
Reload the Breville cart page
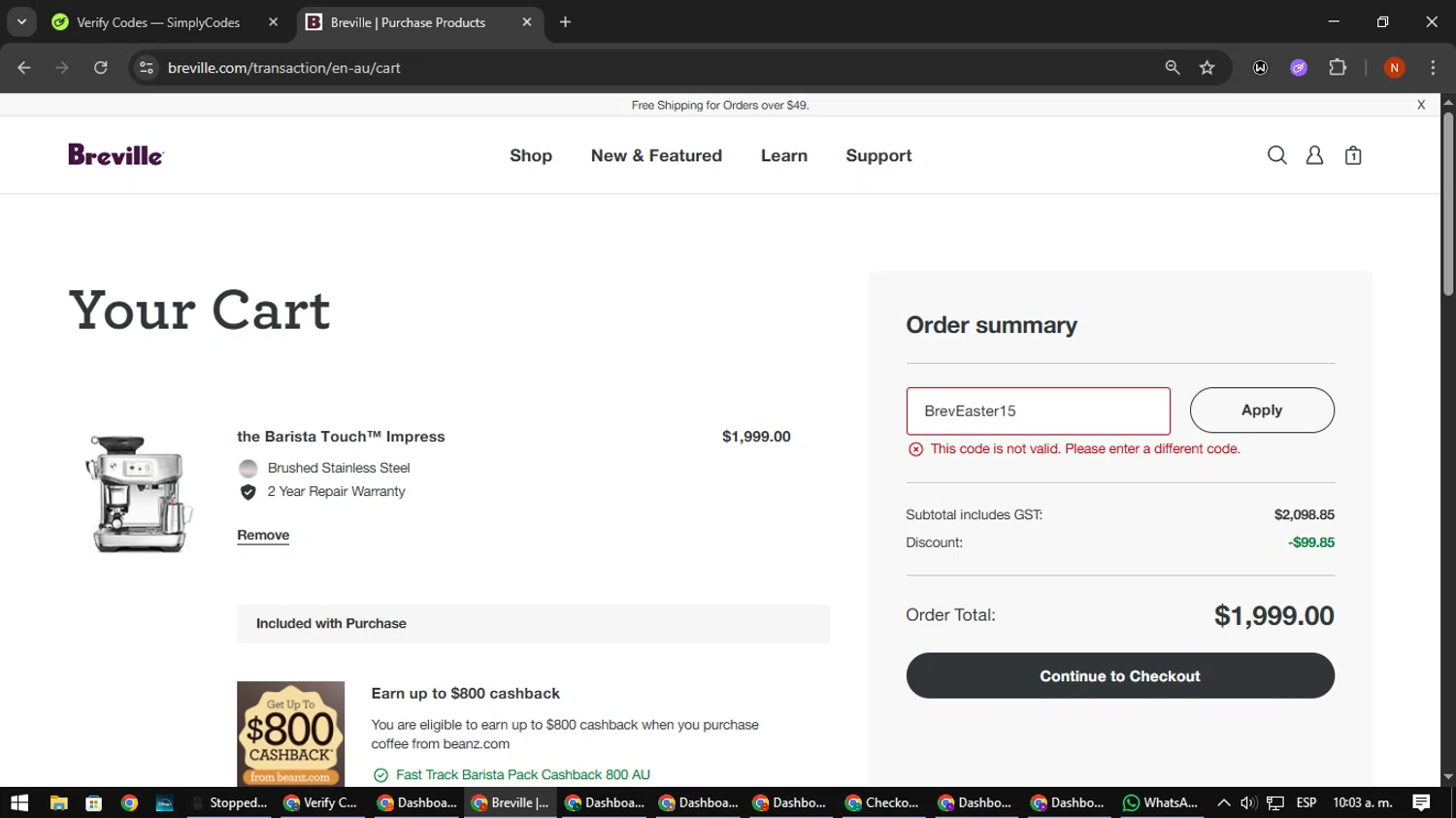click(101, 68)
